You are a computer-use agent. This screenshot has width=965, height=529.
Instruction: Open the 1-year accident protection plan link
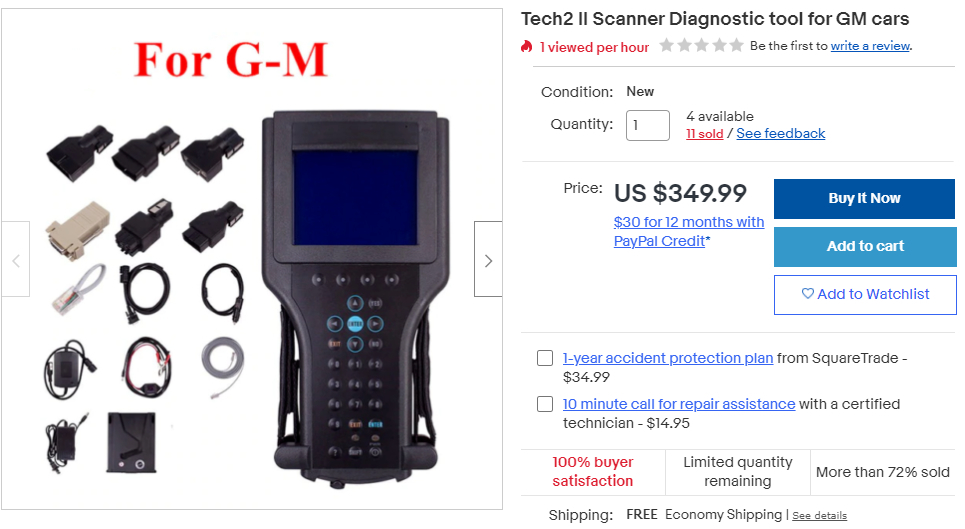coord(668,358)
